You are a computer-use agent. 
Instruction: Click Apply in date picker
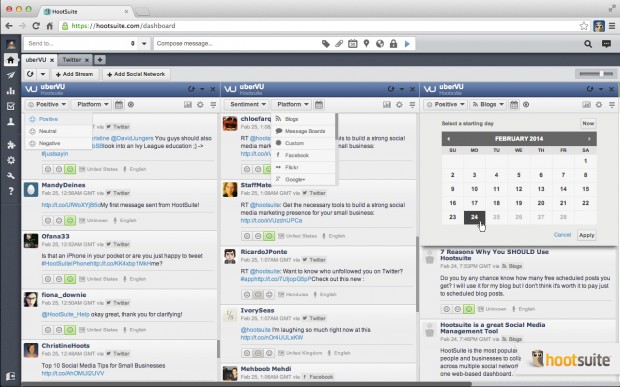(586, 235)
